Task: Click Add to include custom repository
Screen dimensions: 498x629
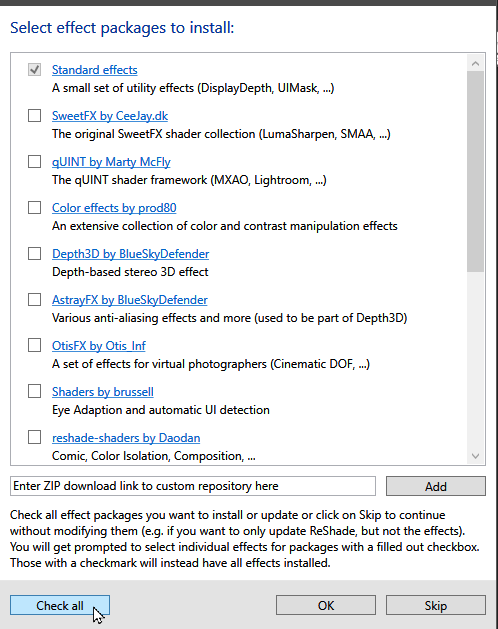Action: (x=436, y=486)
